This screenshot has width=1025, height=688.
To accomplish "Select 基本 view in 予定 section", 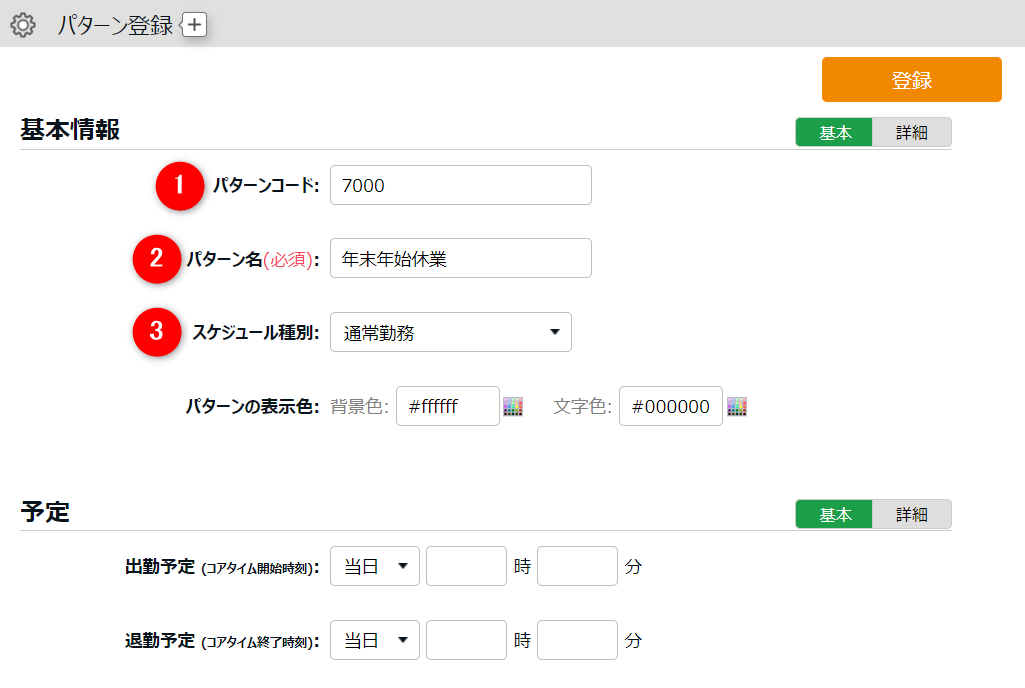I will (834, 514).
